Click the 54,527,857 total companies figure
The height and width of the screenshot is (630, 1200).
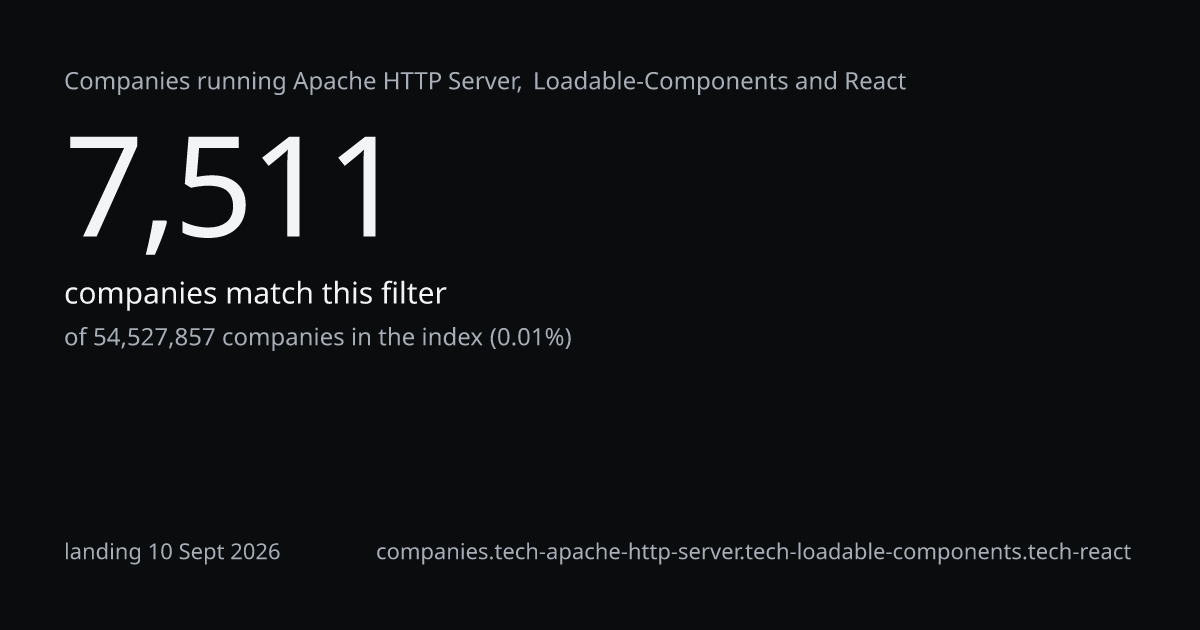click(x=154, y=337)
